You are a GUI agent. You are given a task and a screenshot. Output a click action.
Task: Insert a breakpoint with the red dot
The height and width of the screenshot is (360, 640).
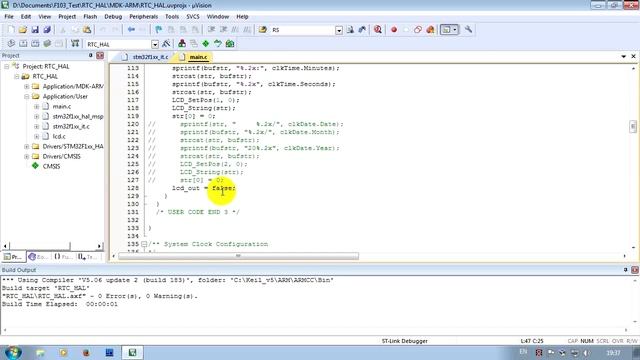point(394,29)
